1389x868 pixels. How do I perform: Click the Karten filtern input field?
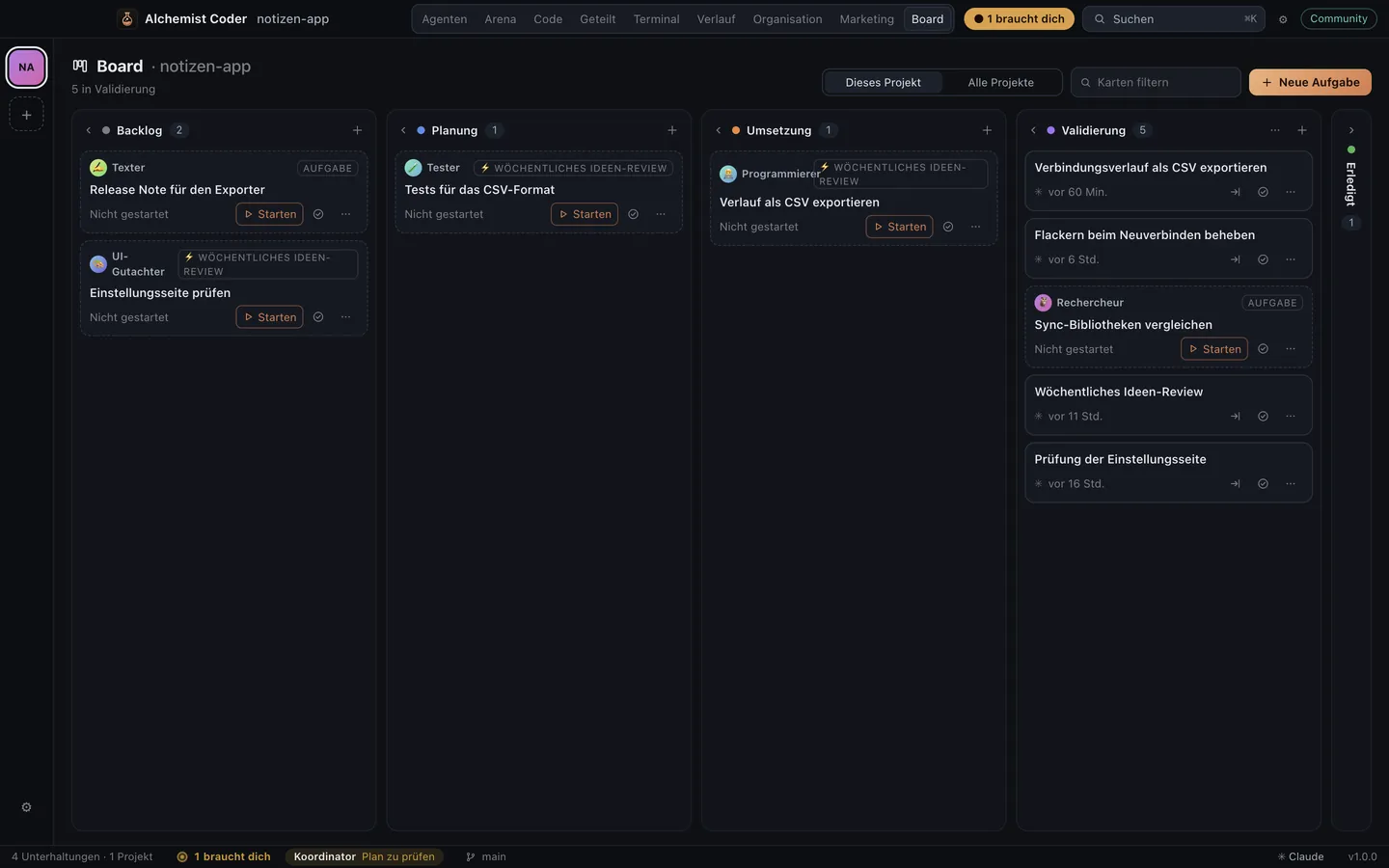pyautogui.click(x=1156, y=82)
